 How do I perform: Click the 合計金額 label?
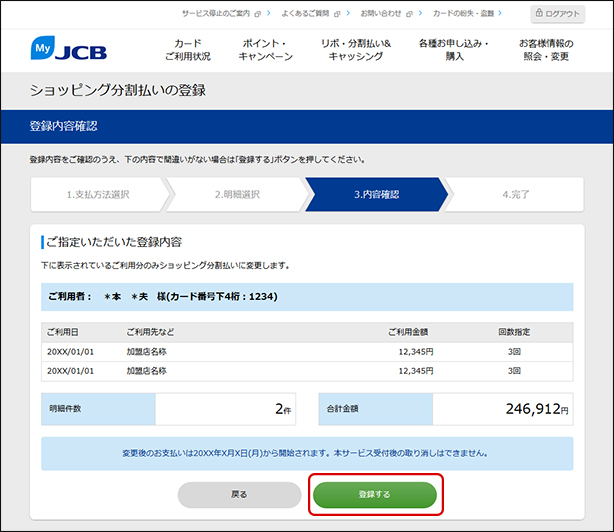343,409
